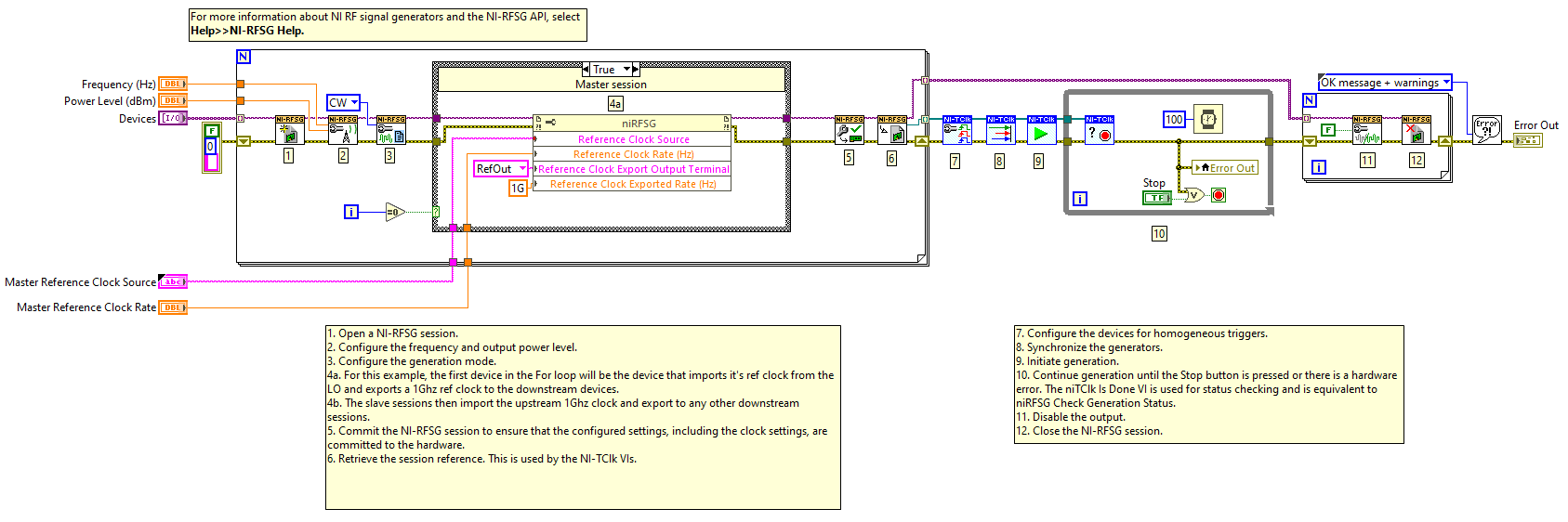This screenshot has height=522, width=1568.
Task: Click the left error shift register of first For loop
Action: coord(244,141)
